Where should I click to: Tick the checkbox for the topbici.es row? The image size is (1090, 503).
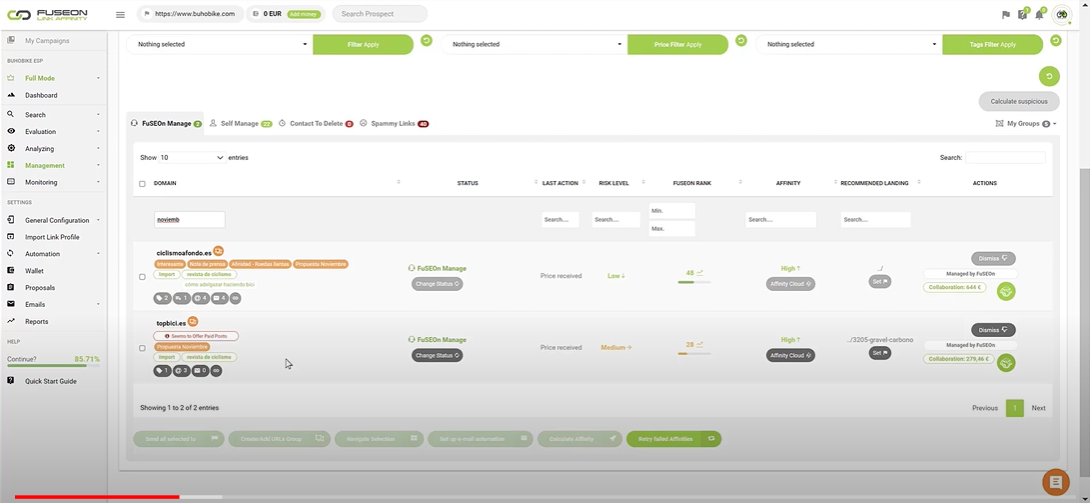[x=142, y=348]
